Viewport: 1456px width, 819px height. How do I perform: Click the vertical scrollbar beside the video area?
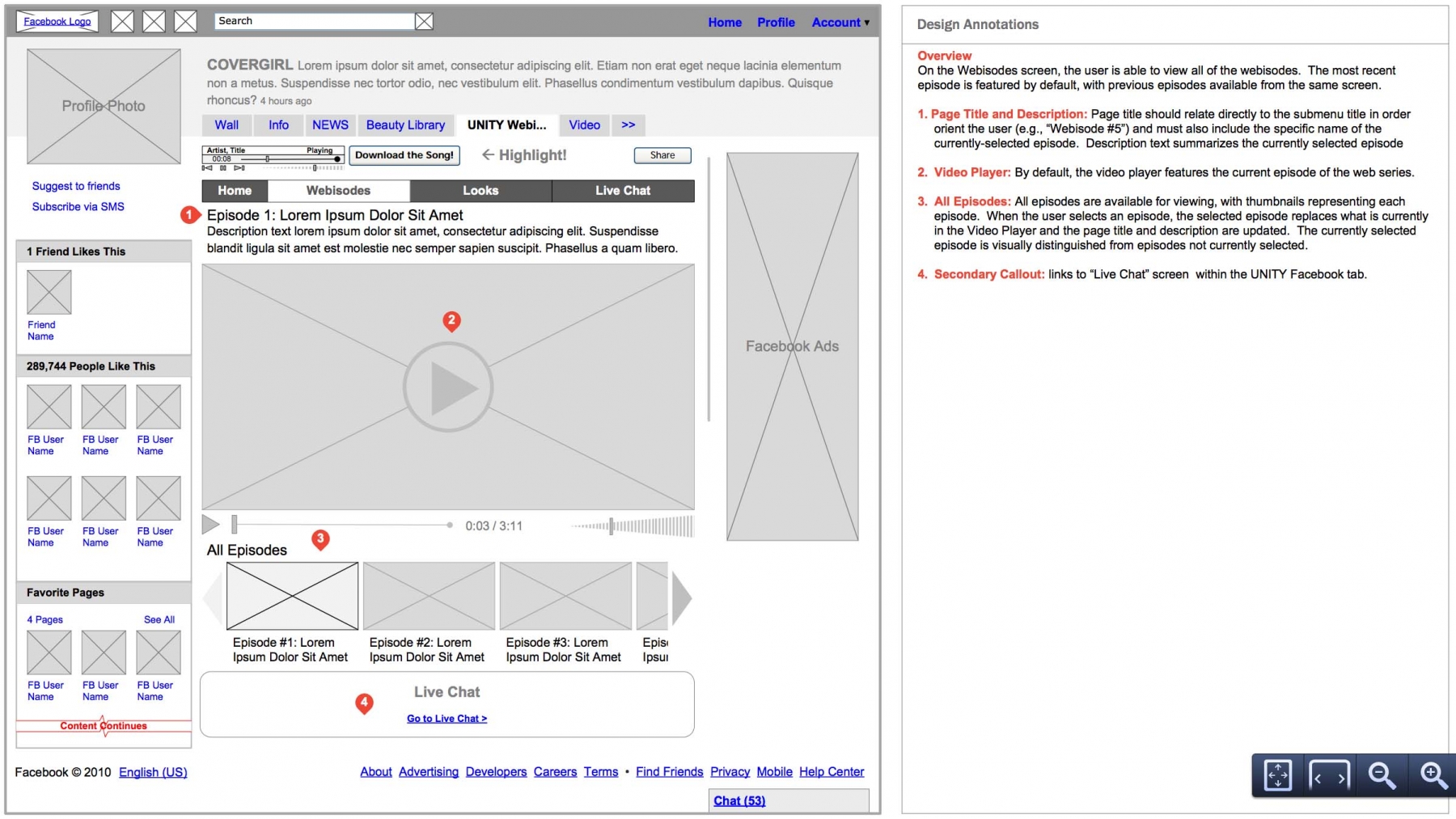[709, 289]
